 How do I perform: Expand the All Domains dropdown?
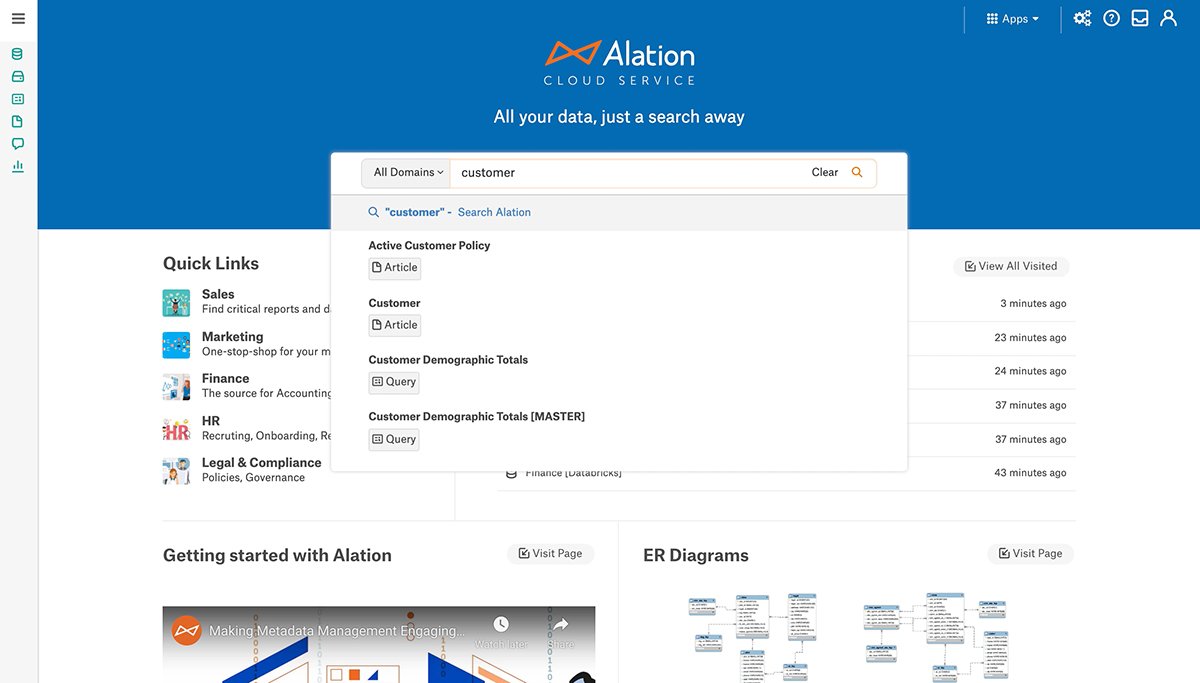pyautogui.click(x=407, y=172)
